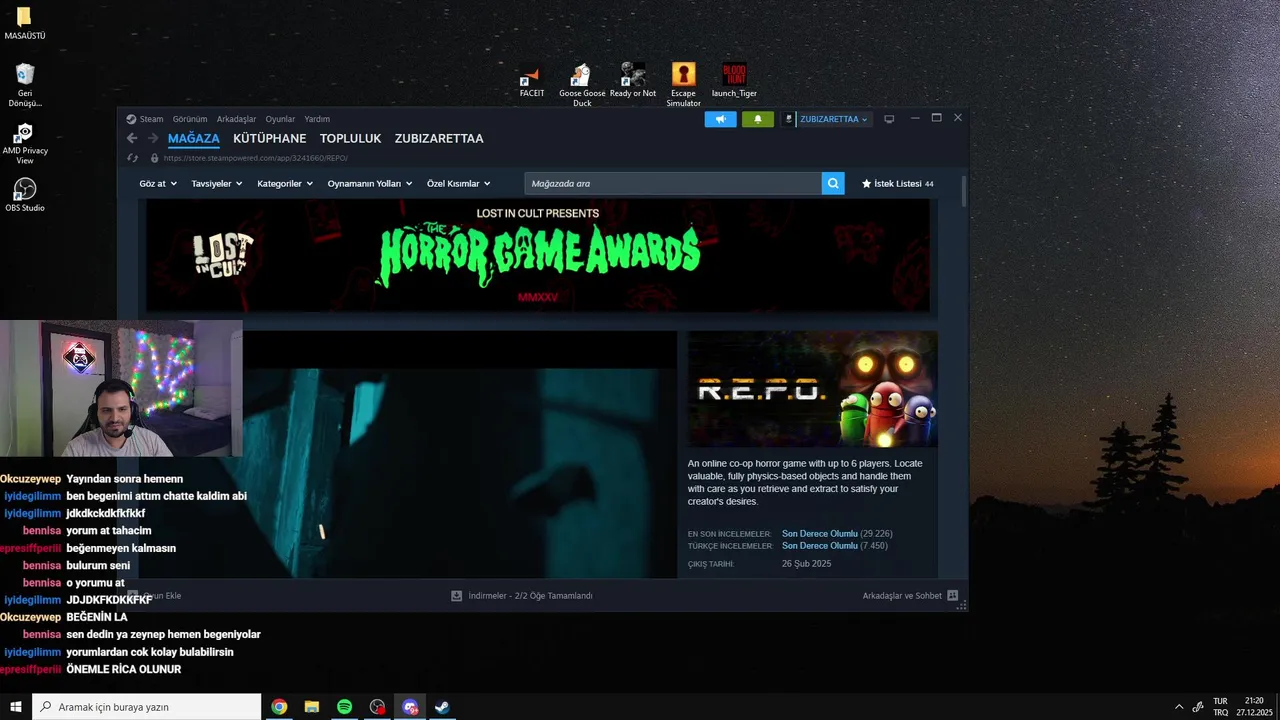This screenshot has width=1280, height=720.
Task: Click the TUR TRQ language indicator
Action: click(x=1221, y=707)
